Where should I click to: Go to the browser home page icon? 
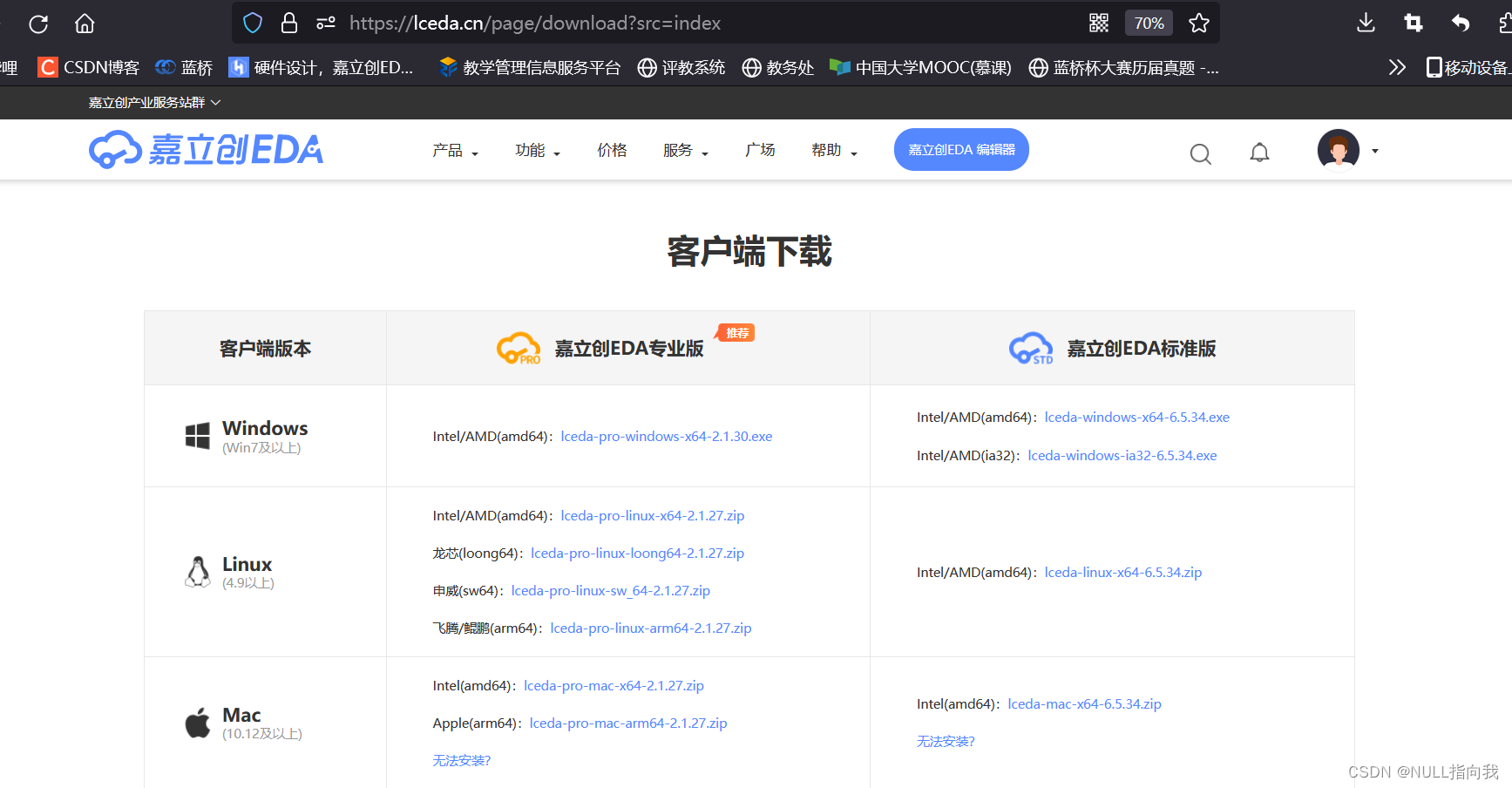click(85, 24)
